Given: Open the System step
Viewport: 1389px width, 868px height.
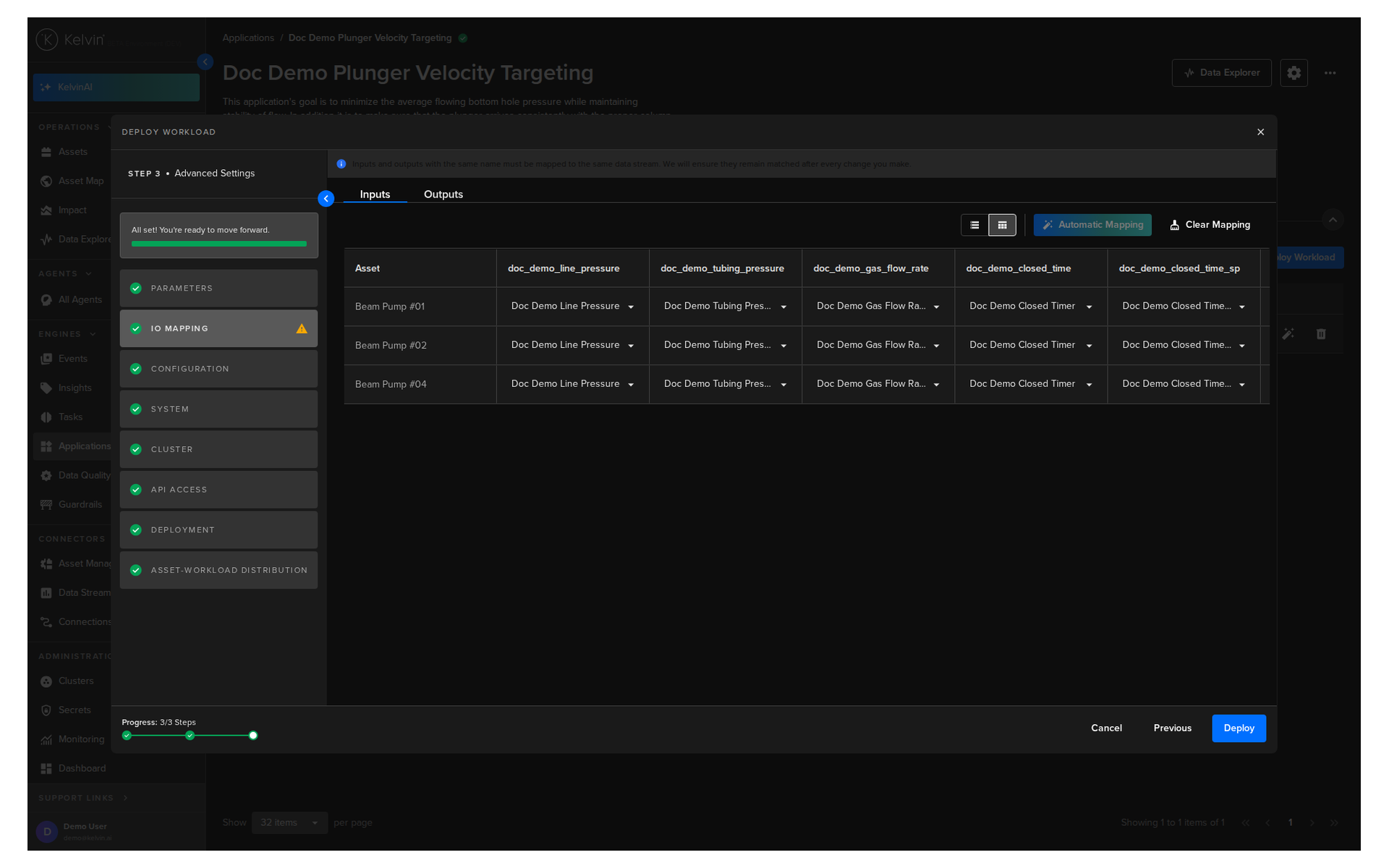Looking at the screenshot, I should coord(218,409).
